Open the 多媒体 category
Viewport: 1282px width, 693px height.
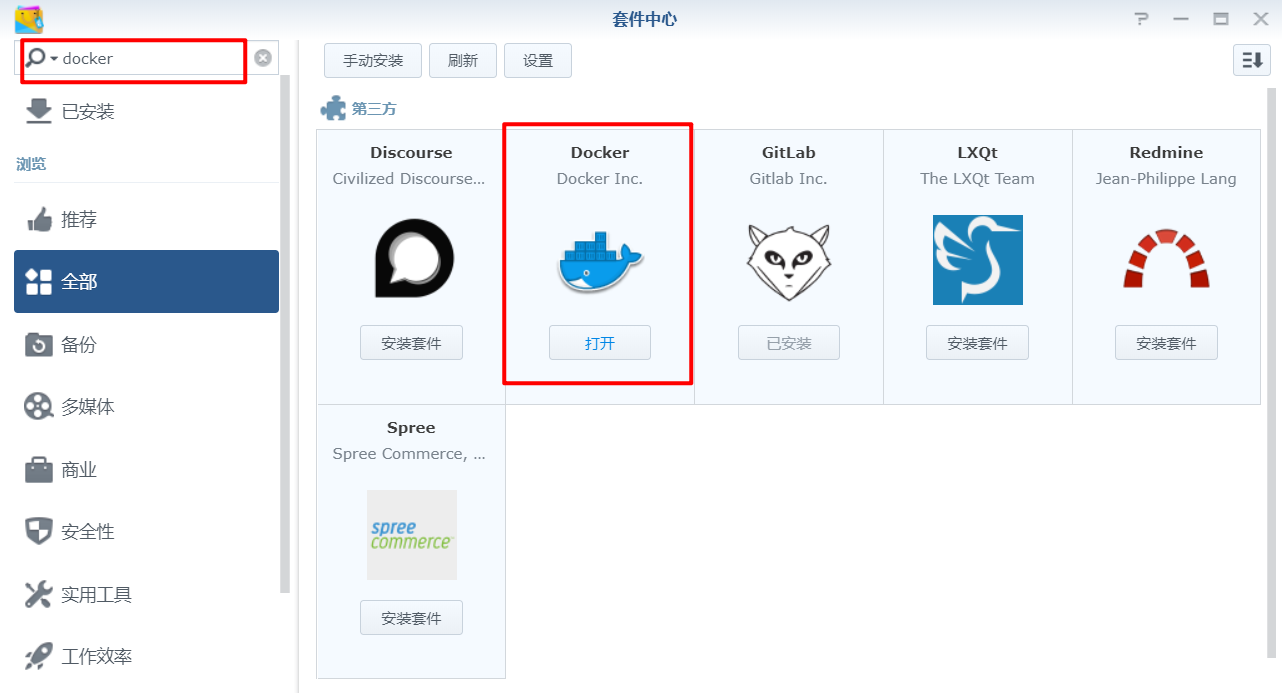146,407
